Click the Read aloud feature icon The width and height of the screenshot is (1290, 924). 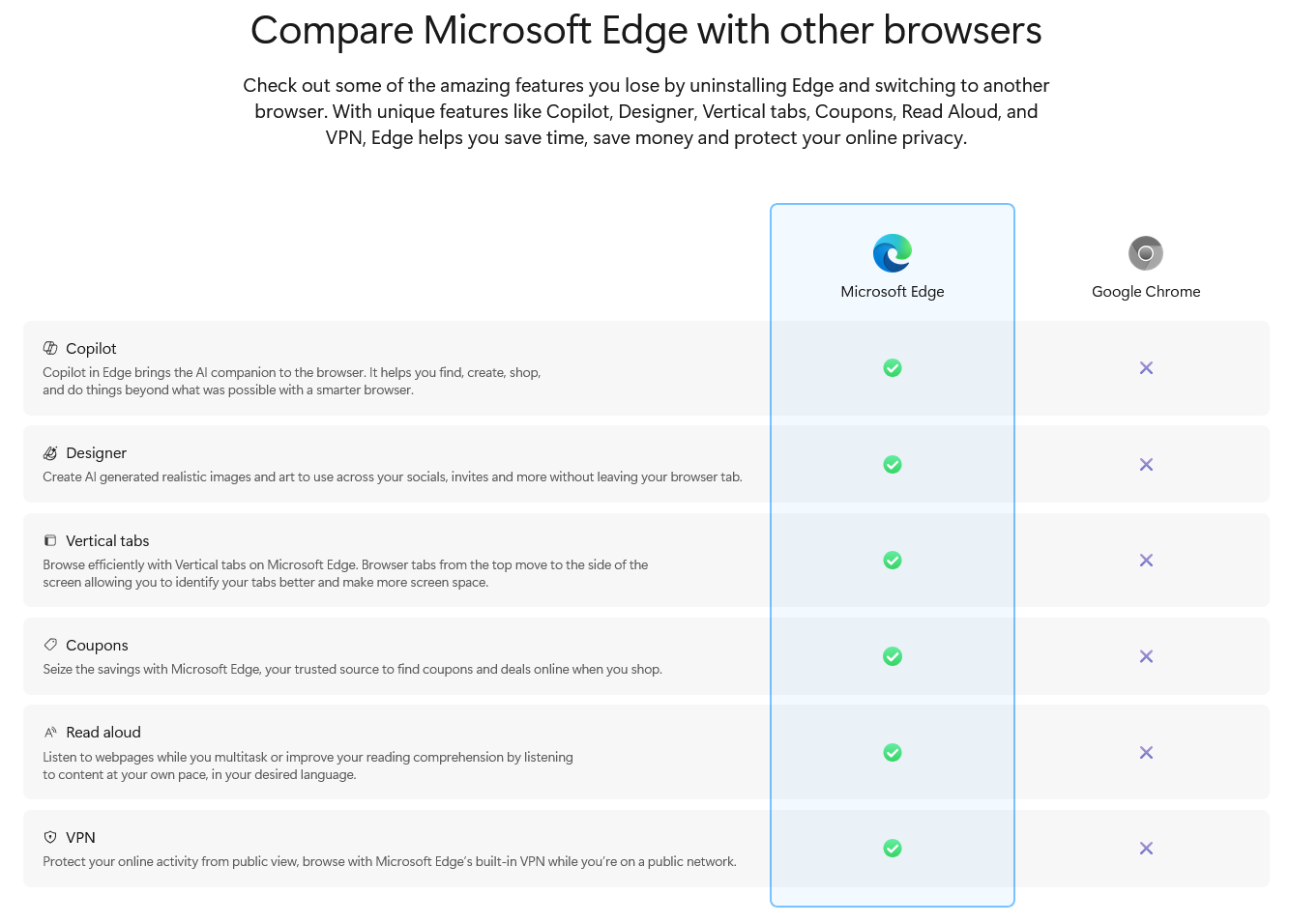(50, 733)
